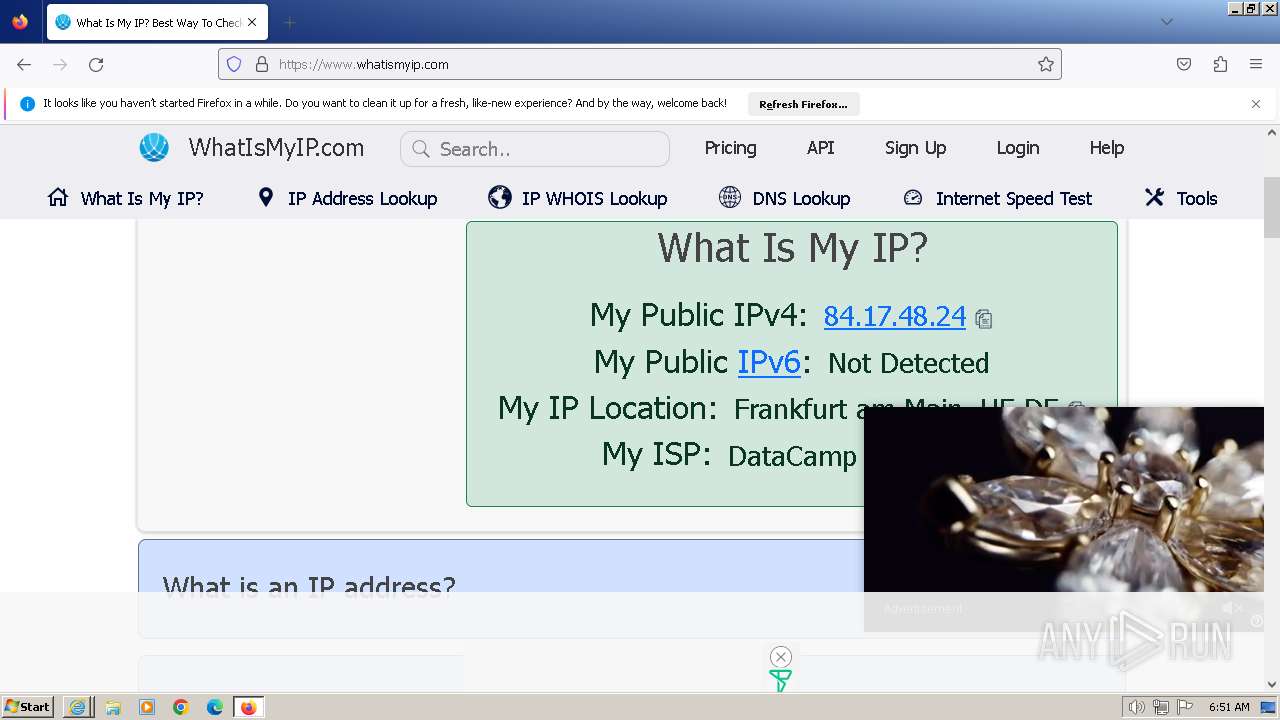Open Windows Media Player taskbar icon

(147, 707)
